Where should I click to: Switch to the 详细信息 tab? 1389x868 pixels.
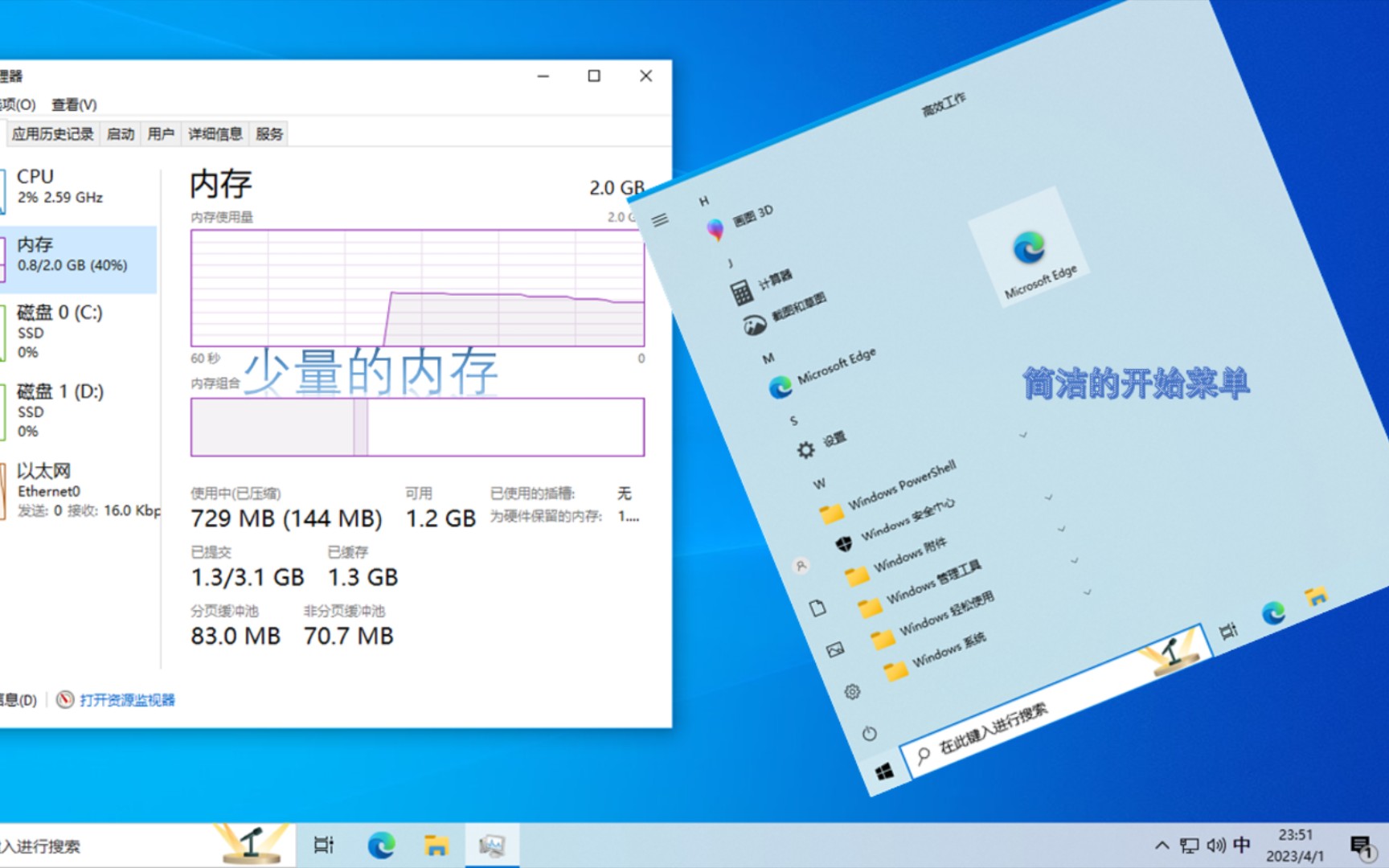215,134
